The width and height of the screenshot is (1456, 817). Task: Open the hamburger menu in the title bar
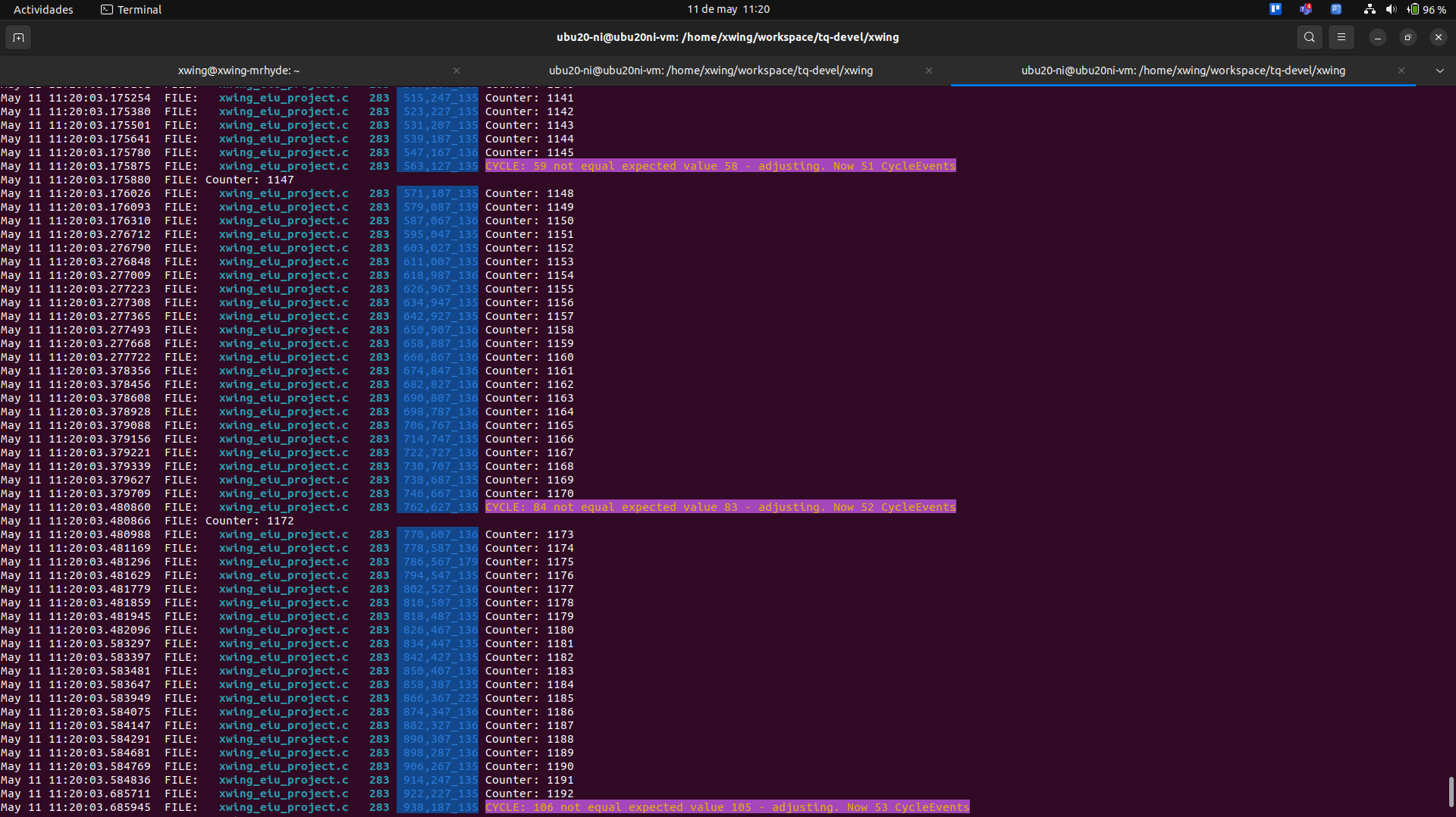tap(1341, 36)
